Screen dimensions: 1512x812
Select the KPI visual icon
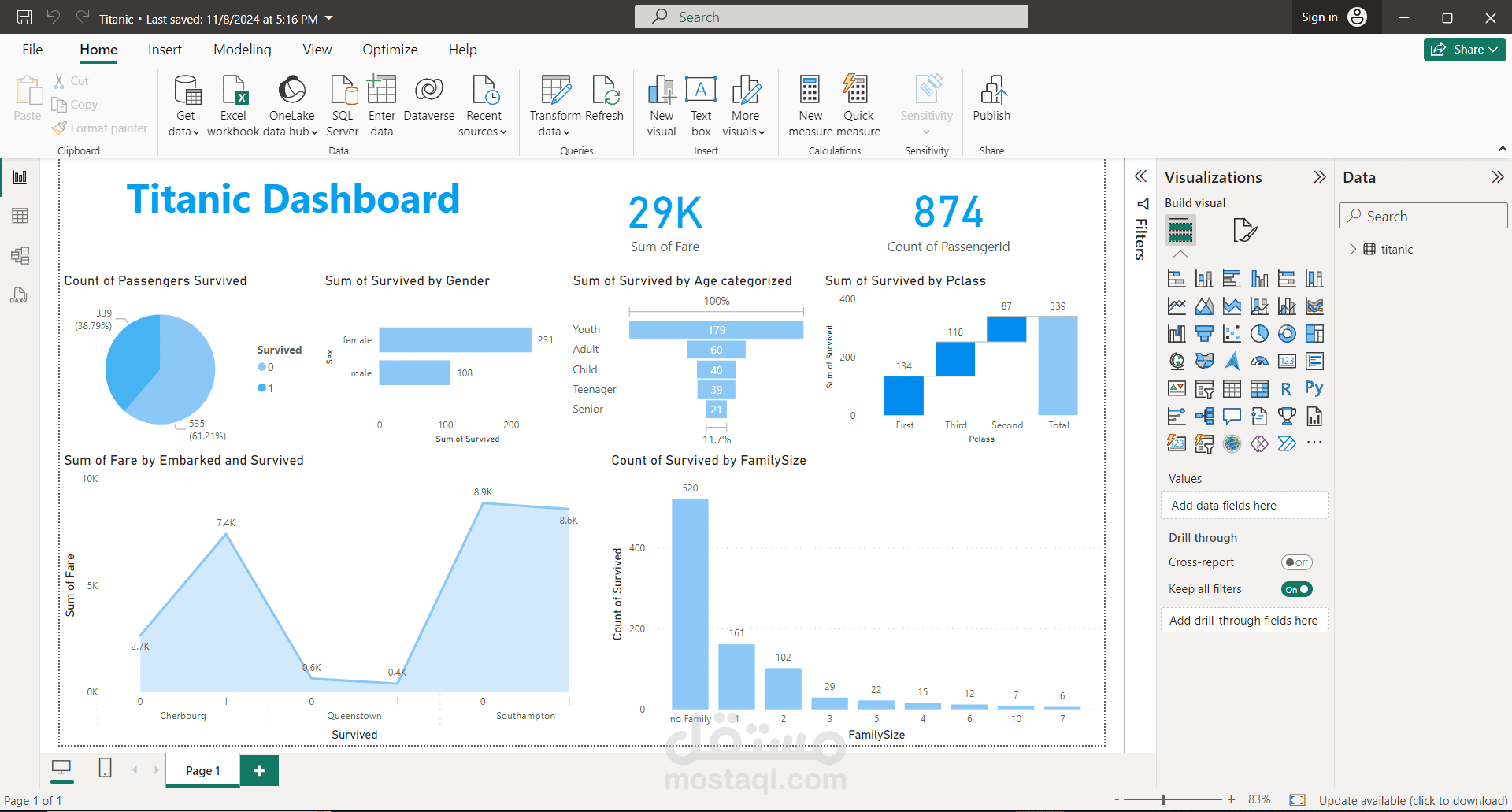[x=1177, y=388]
